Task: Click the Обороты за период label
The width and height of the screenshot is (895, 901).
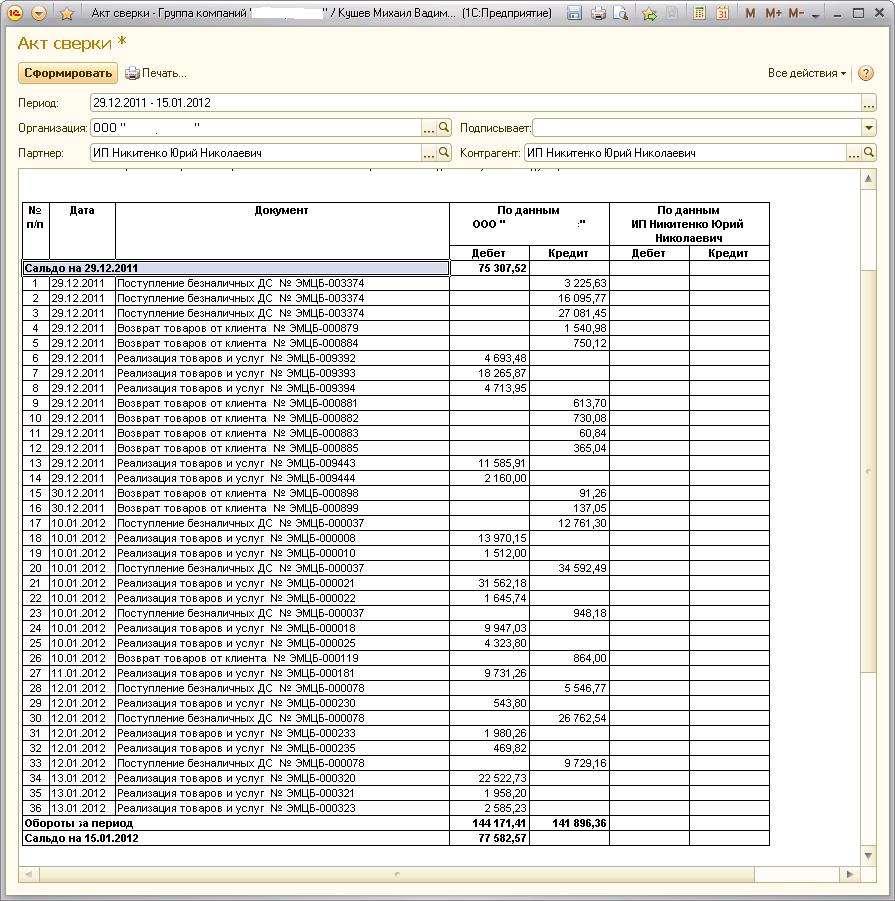Action: point(79,823)
